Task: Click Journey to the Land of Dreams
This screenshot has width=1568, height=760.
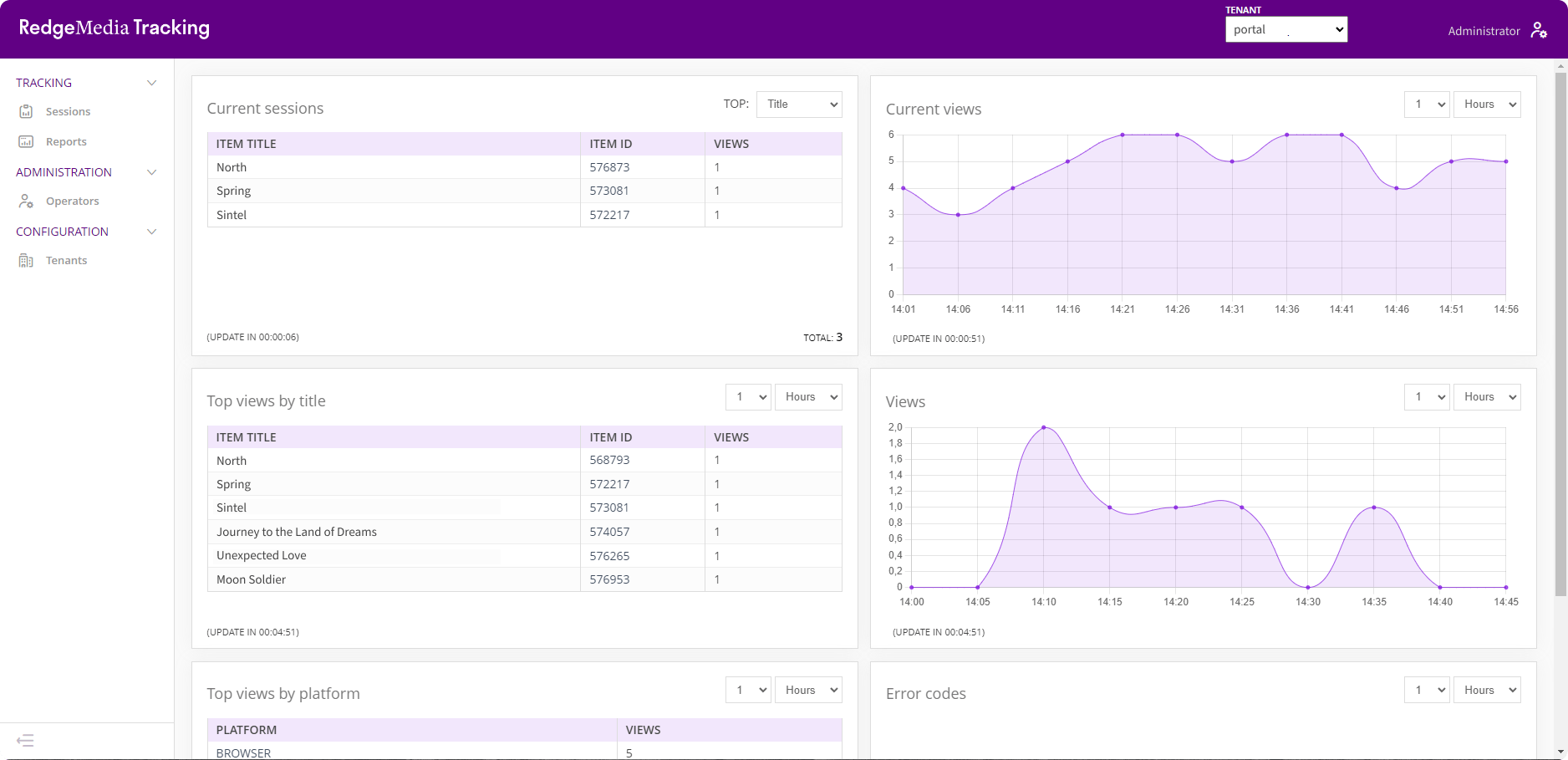Action: point(297,532)
